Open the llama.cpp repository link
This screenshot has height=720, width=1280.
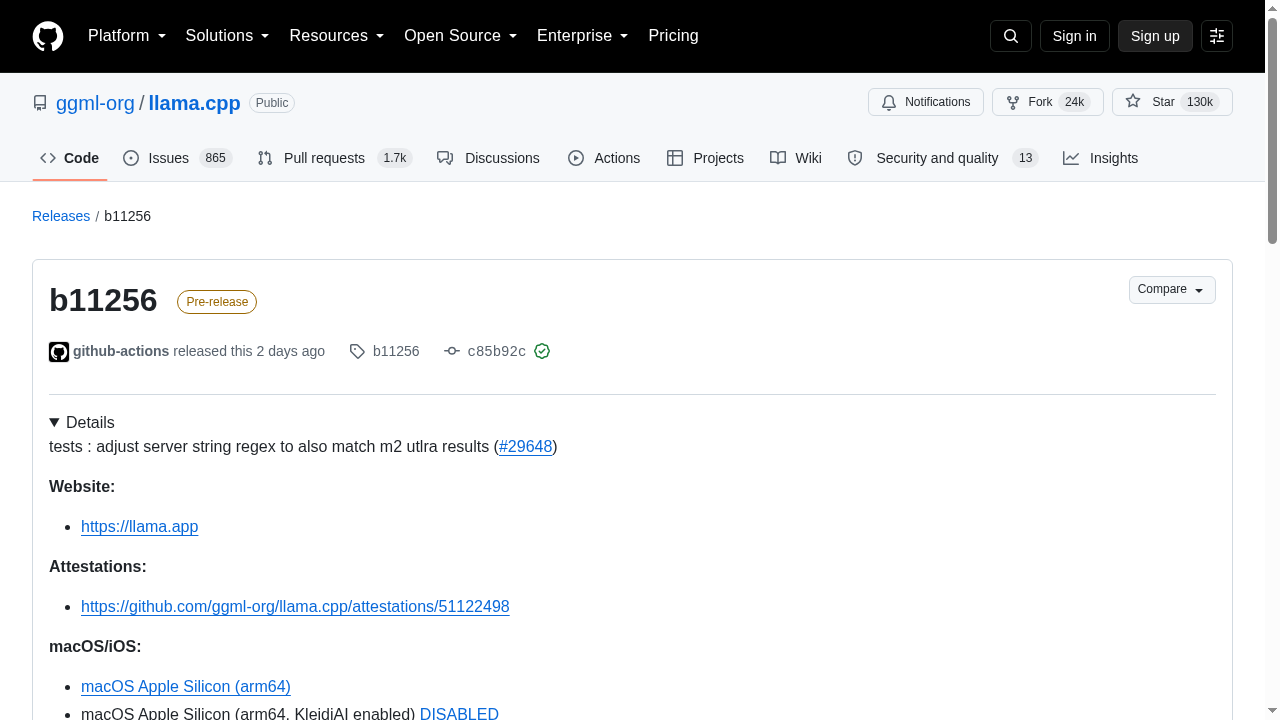click(194, 103)
